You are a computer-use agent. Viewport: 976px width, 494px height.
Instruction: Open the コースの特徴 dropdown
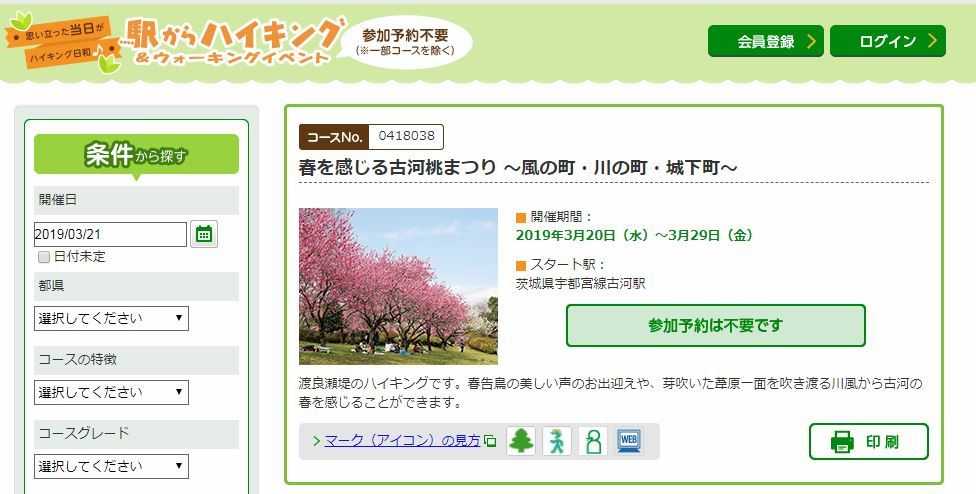pyautogui.click(x=111, y=392)
